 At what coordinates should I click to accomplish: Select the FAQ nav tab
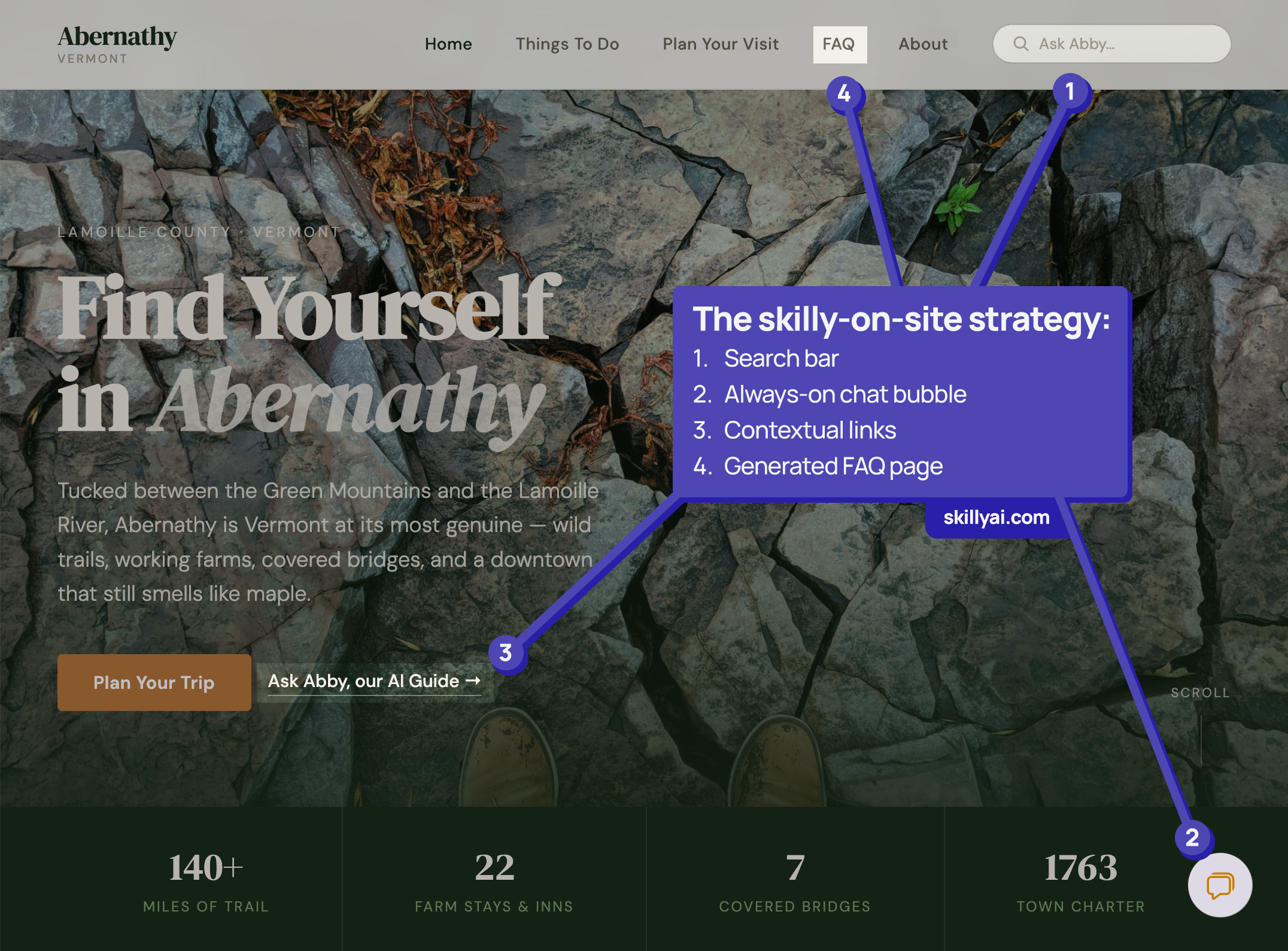[839, 44]
